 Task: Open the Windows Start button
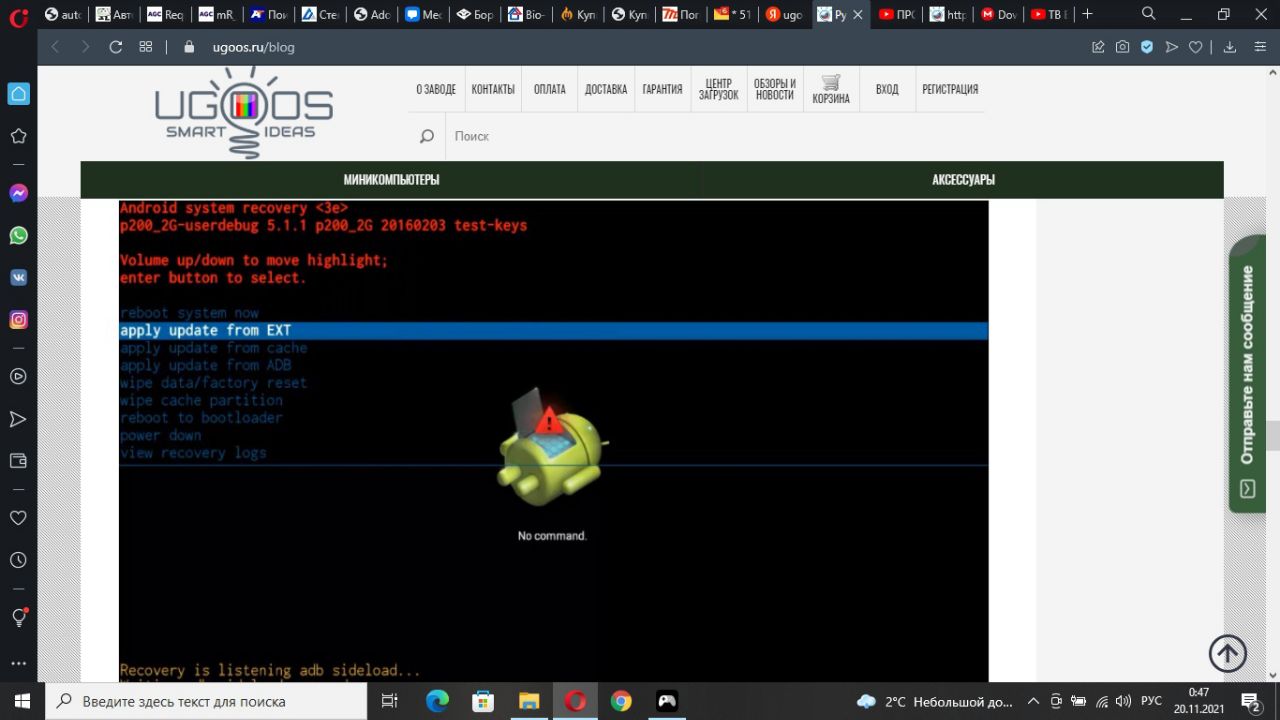(x=22, y=701)
